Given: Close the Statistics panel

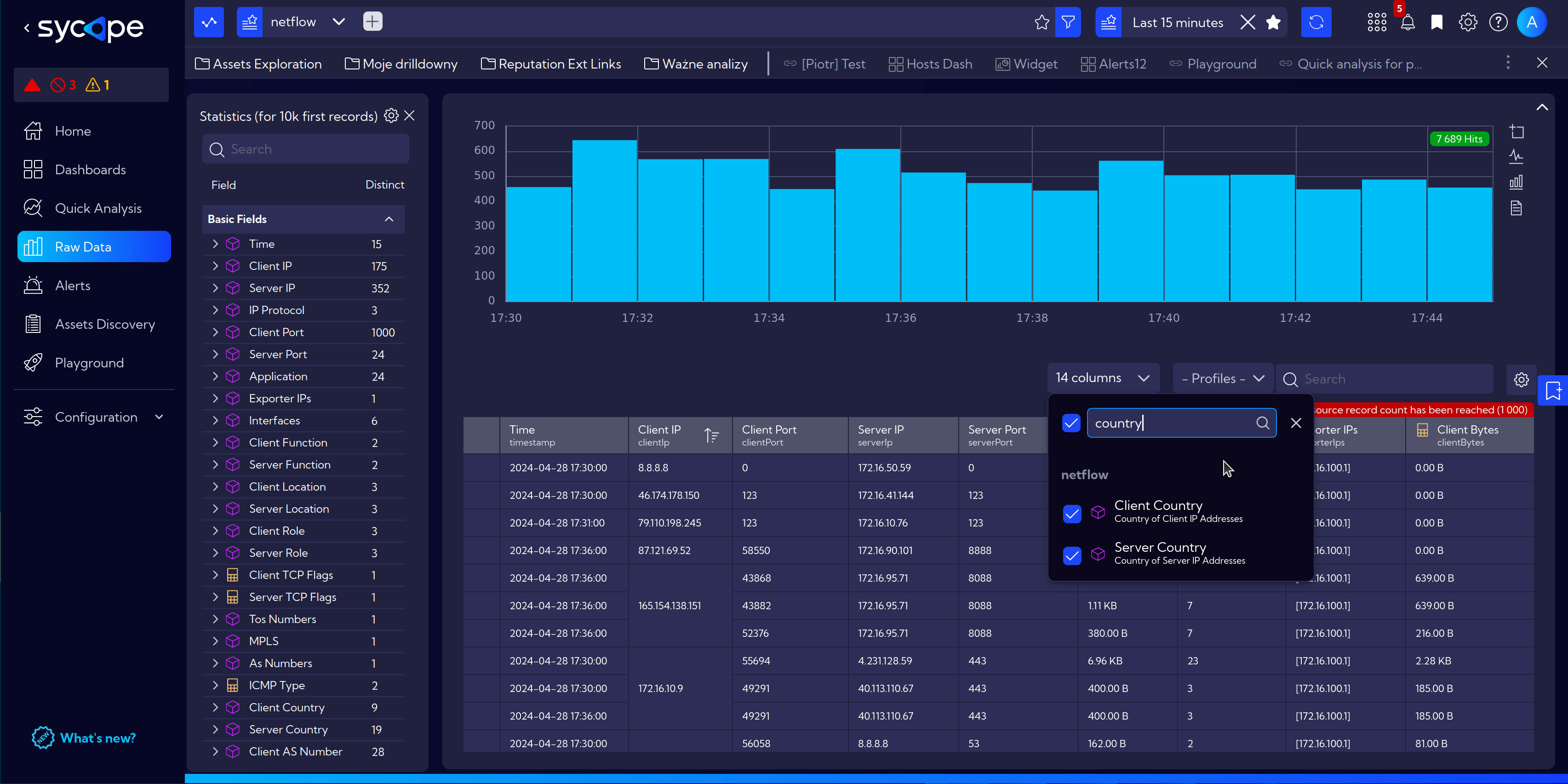Looking at the screenshot, I should (x=410, y=116).
